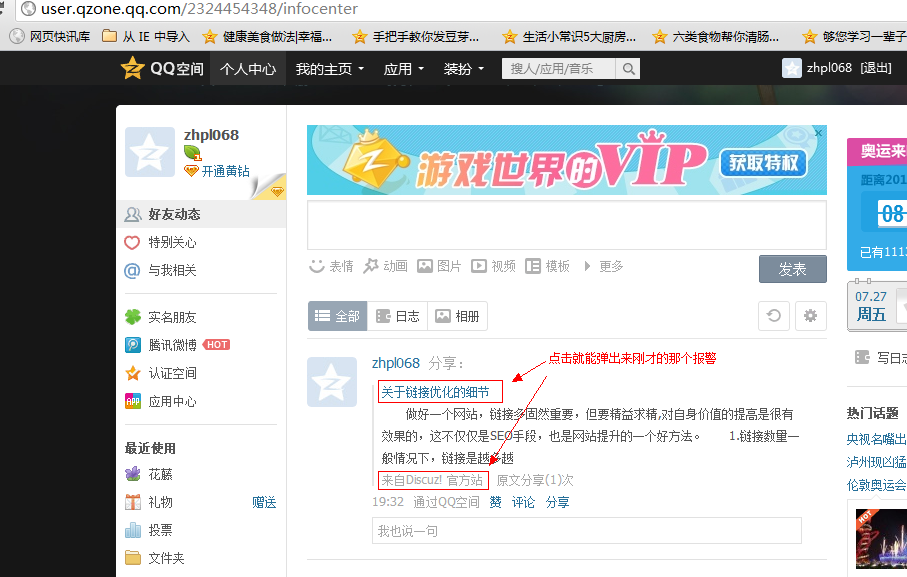907x577 pixels.
Task: Click 分享 share link under post
Action: [x=557, y=502]
